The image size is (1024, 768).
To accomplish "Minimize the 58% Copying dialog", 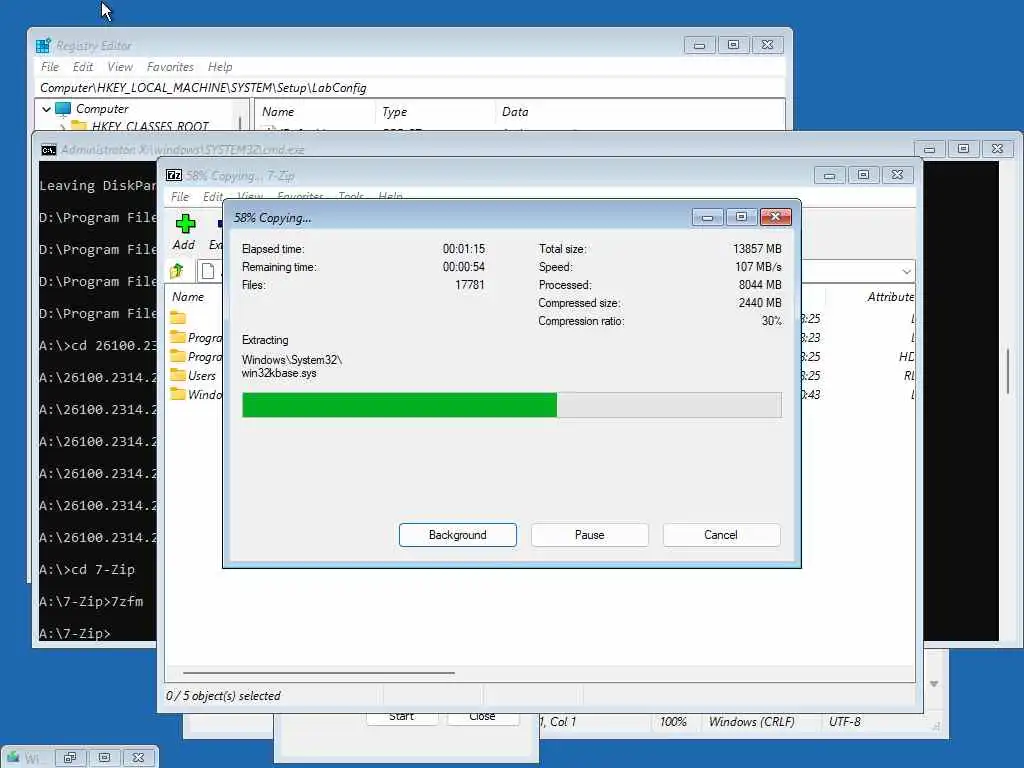I will click(x=707, y=217).
